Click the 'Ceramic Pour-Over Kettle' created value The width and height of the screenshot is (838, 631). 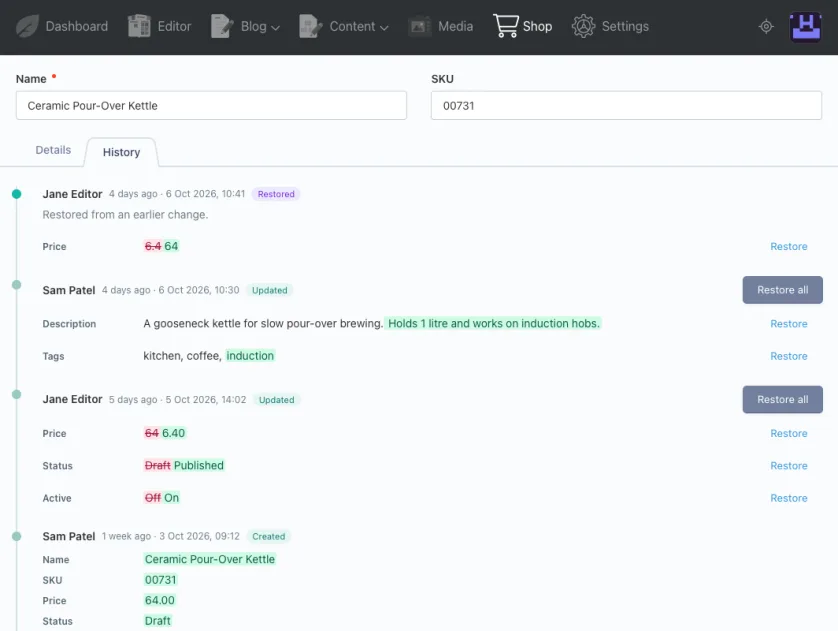[x=210, y=559]
